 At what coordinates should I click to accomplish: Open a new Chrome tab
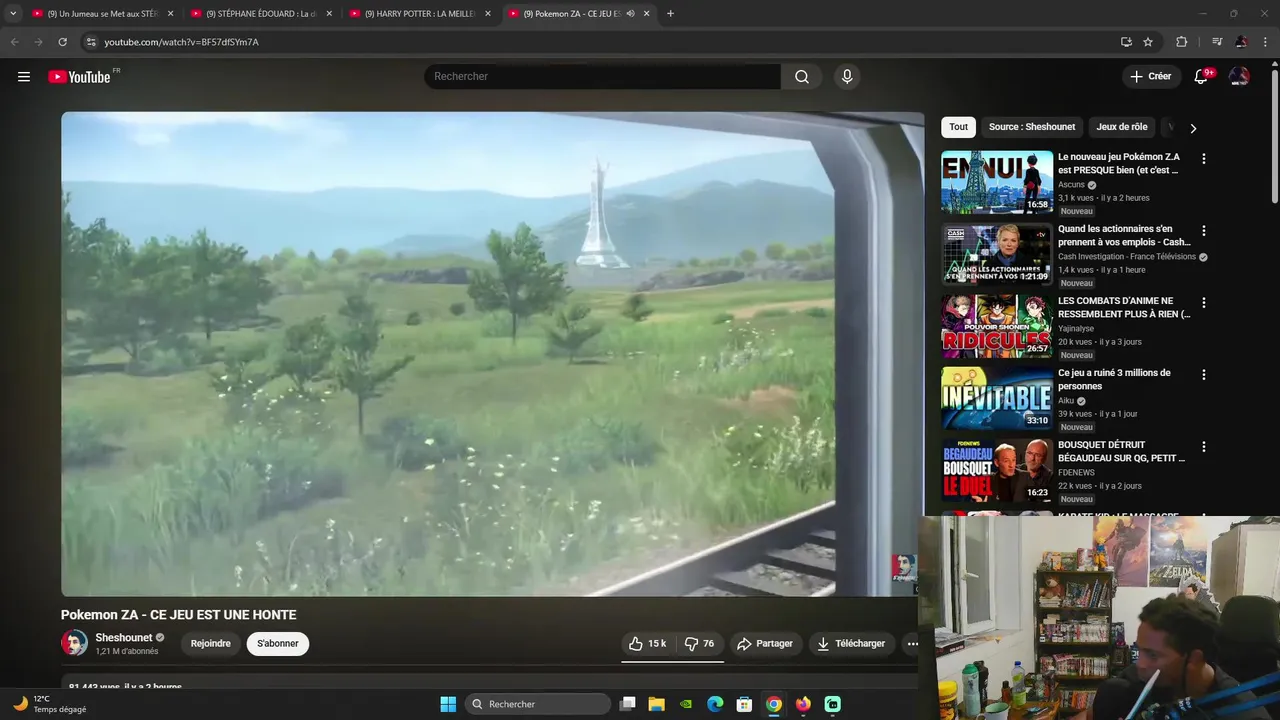pos(670,14)
